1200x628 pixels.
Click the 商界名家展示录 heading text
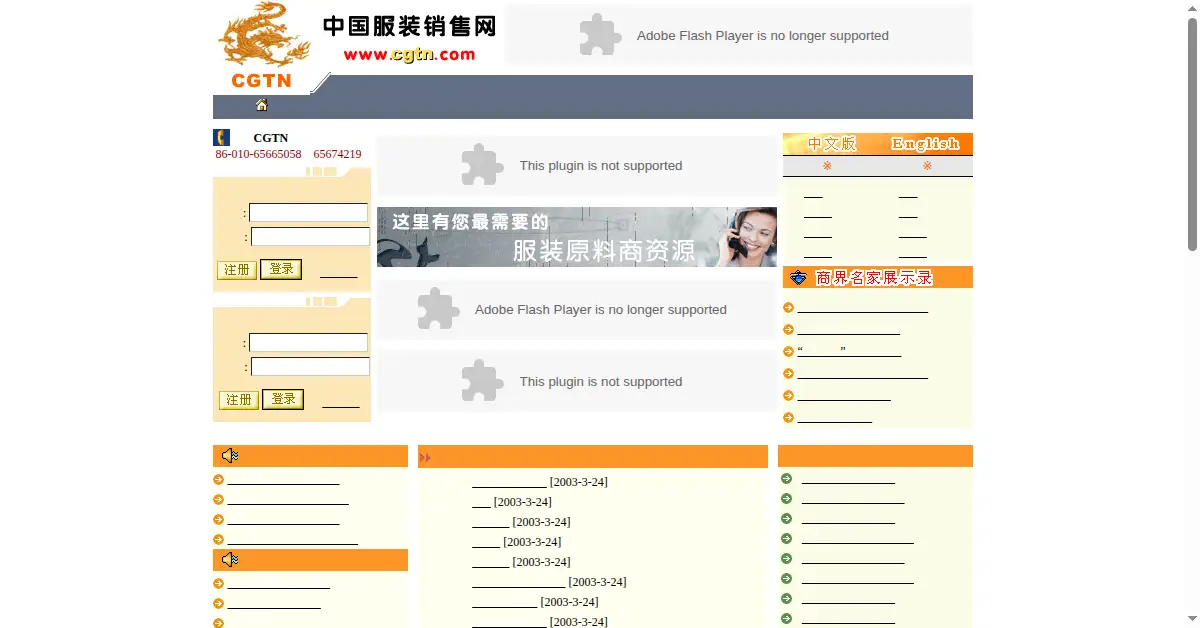(874, 278)
